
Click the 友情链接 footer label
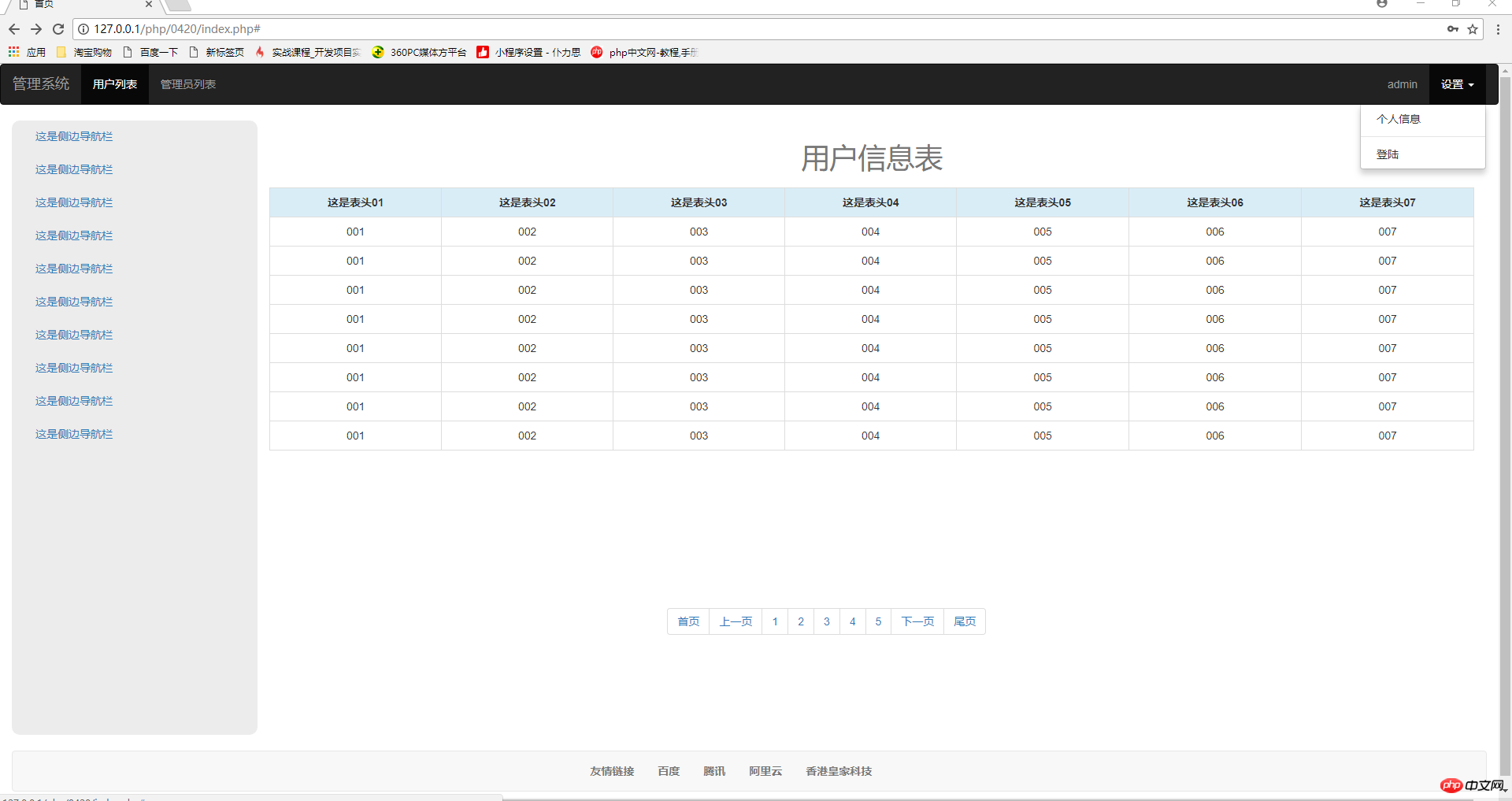pos(612,771)
